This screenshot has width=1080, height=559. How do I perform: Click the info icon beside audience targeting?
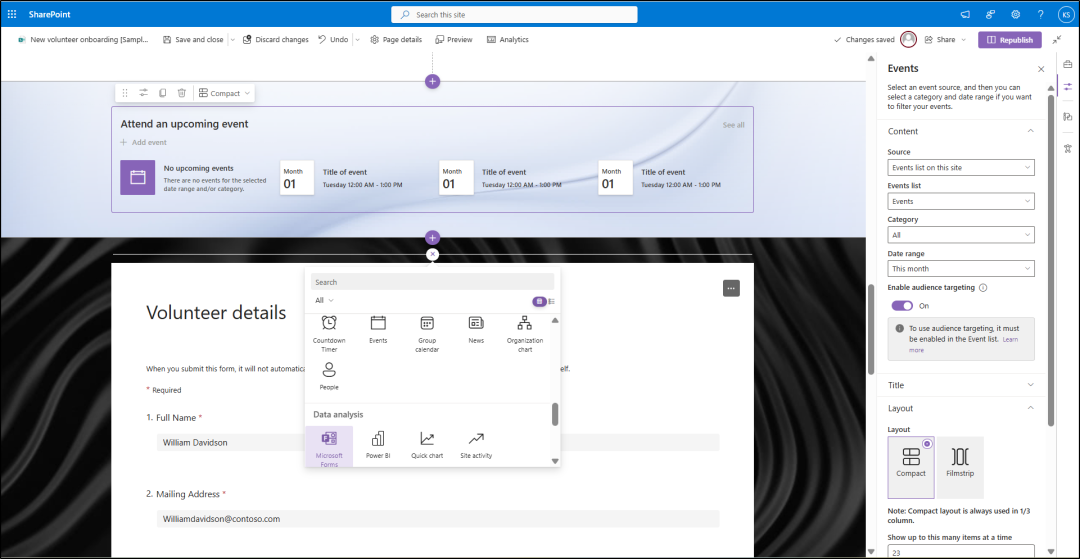point(983,288)
